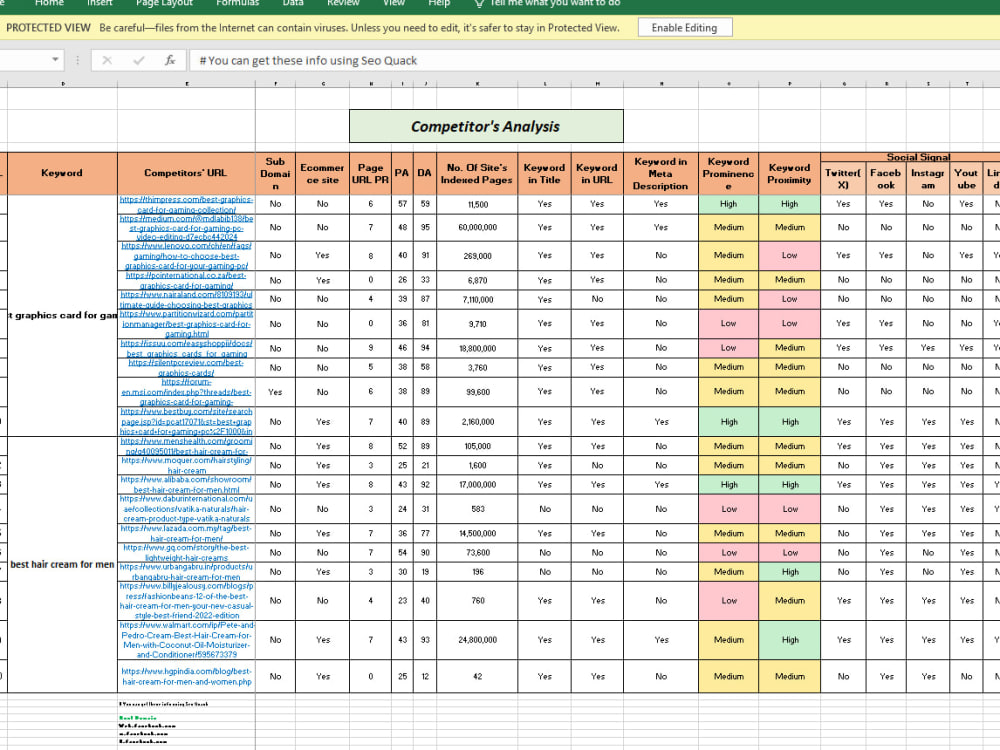
Task: Open the Formulas tab
Action: tap(237, 3)
